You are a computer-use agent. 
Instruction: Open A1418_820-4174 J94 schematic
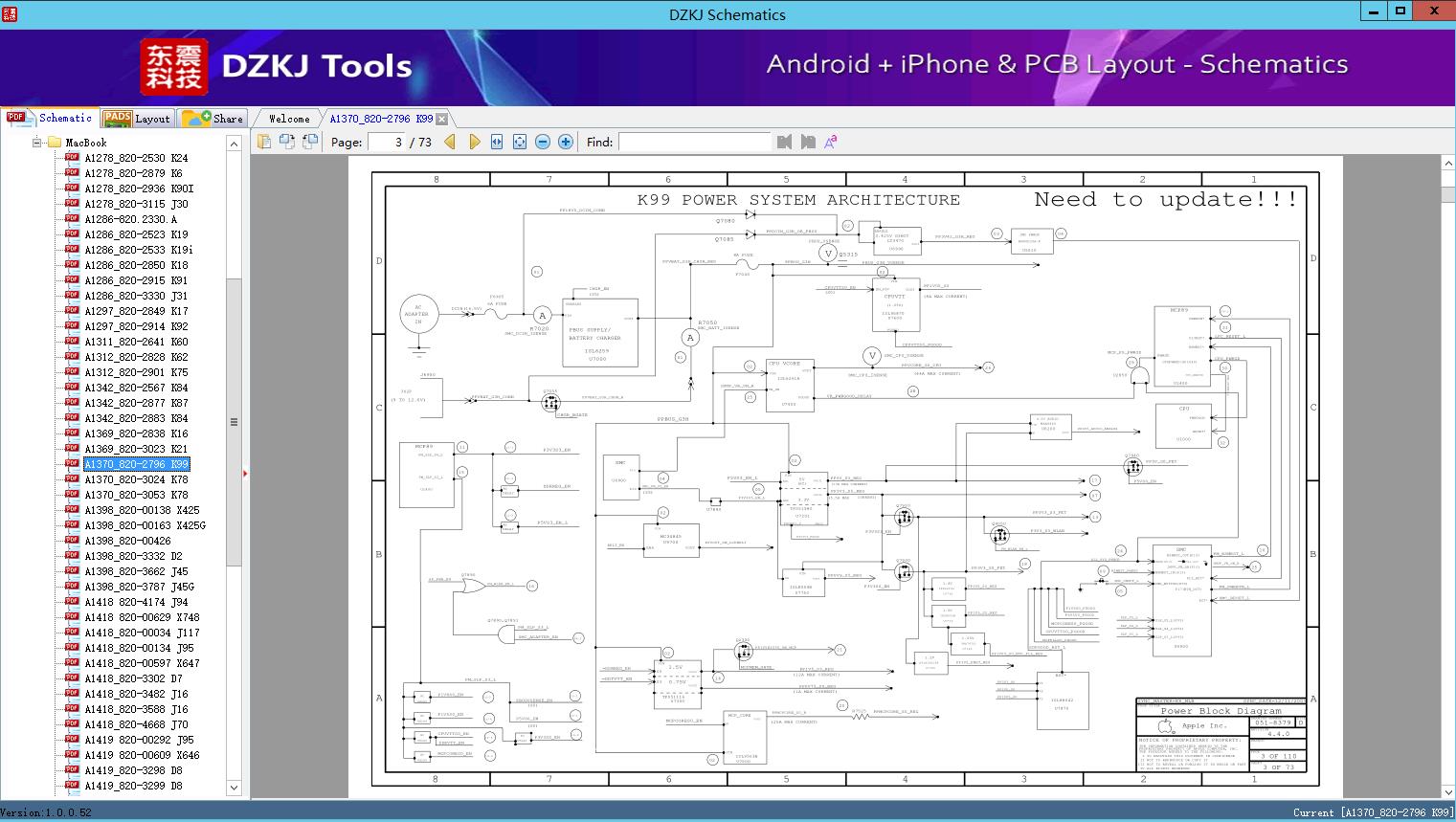[136, 602]
